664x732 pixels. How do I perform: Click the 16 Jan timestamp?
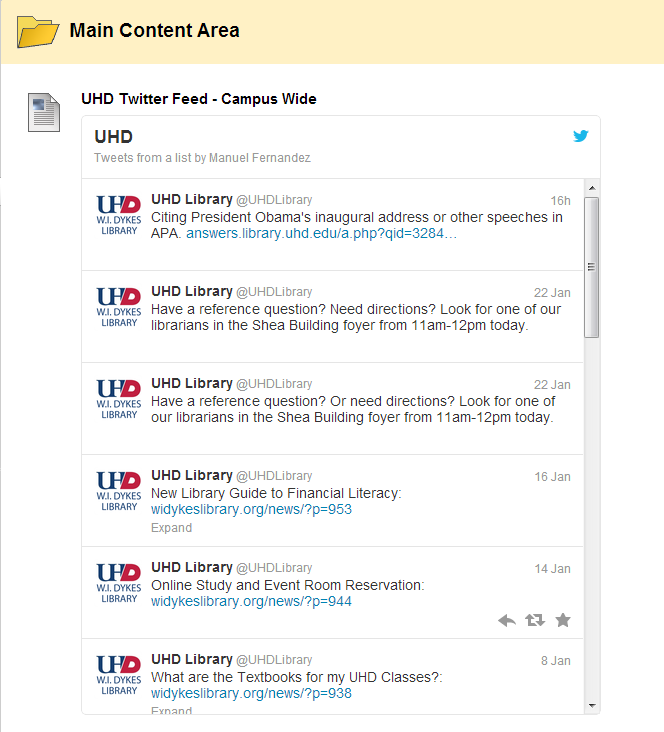[552, 477]
